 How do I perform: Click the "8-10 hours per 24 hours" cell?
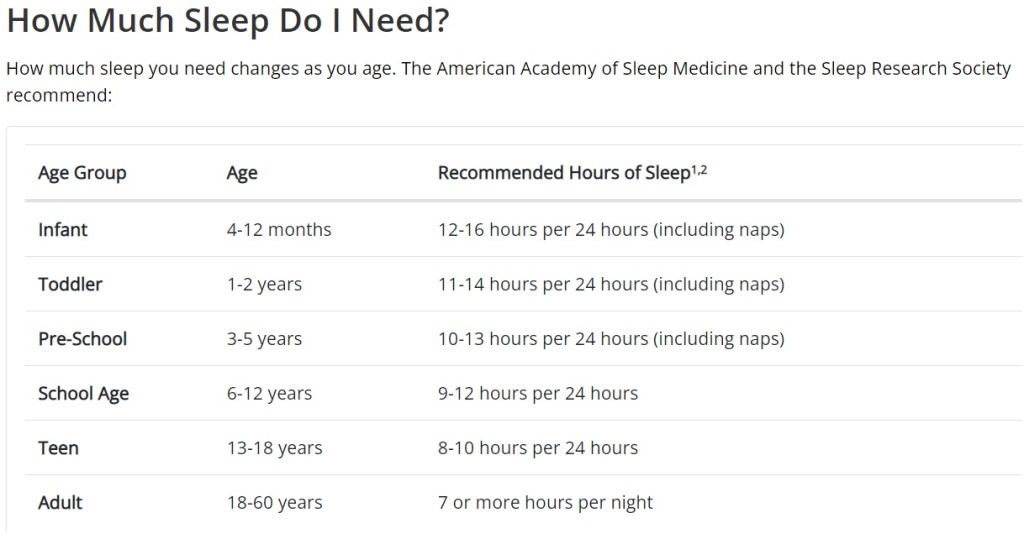537,448
